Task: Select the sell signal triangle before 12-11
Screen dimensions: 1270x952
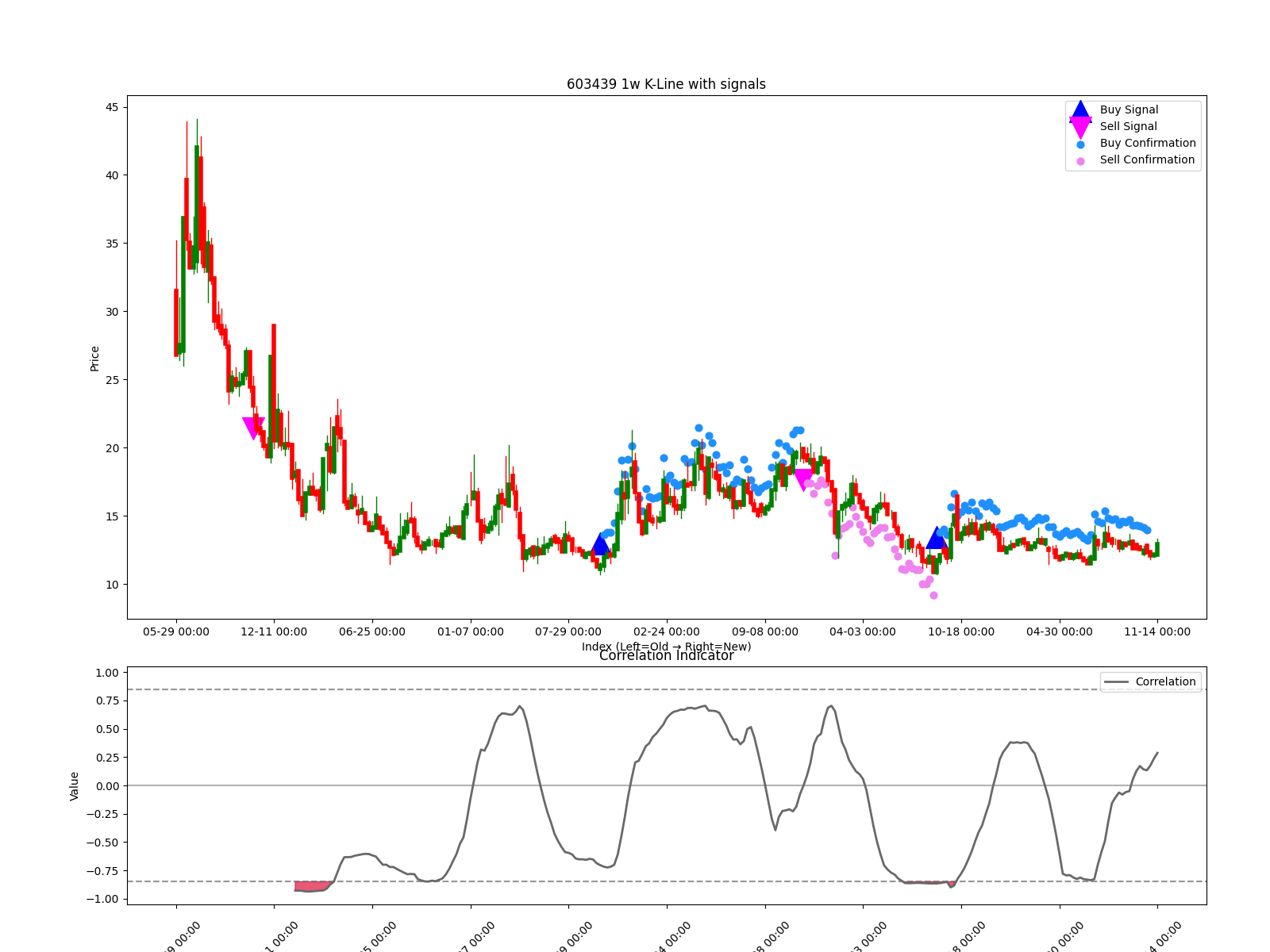Action: (x=253, y=428)
